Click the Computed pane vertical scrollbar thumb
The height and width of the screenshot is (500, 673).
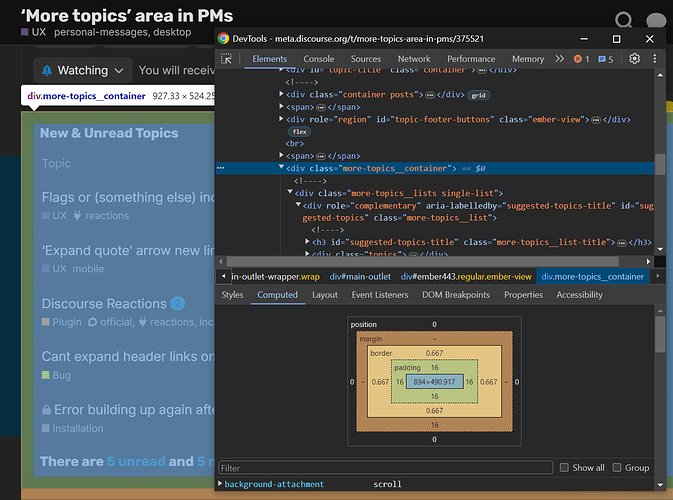coord(660,335)
